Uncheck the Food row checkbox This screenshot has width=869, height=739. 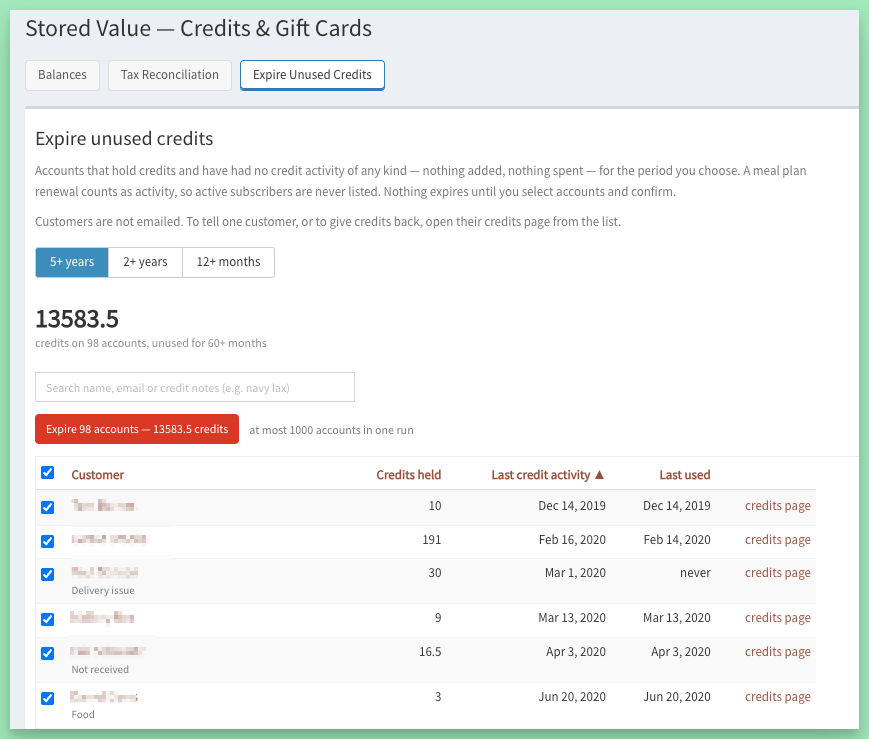48,698
